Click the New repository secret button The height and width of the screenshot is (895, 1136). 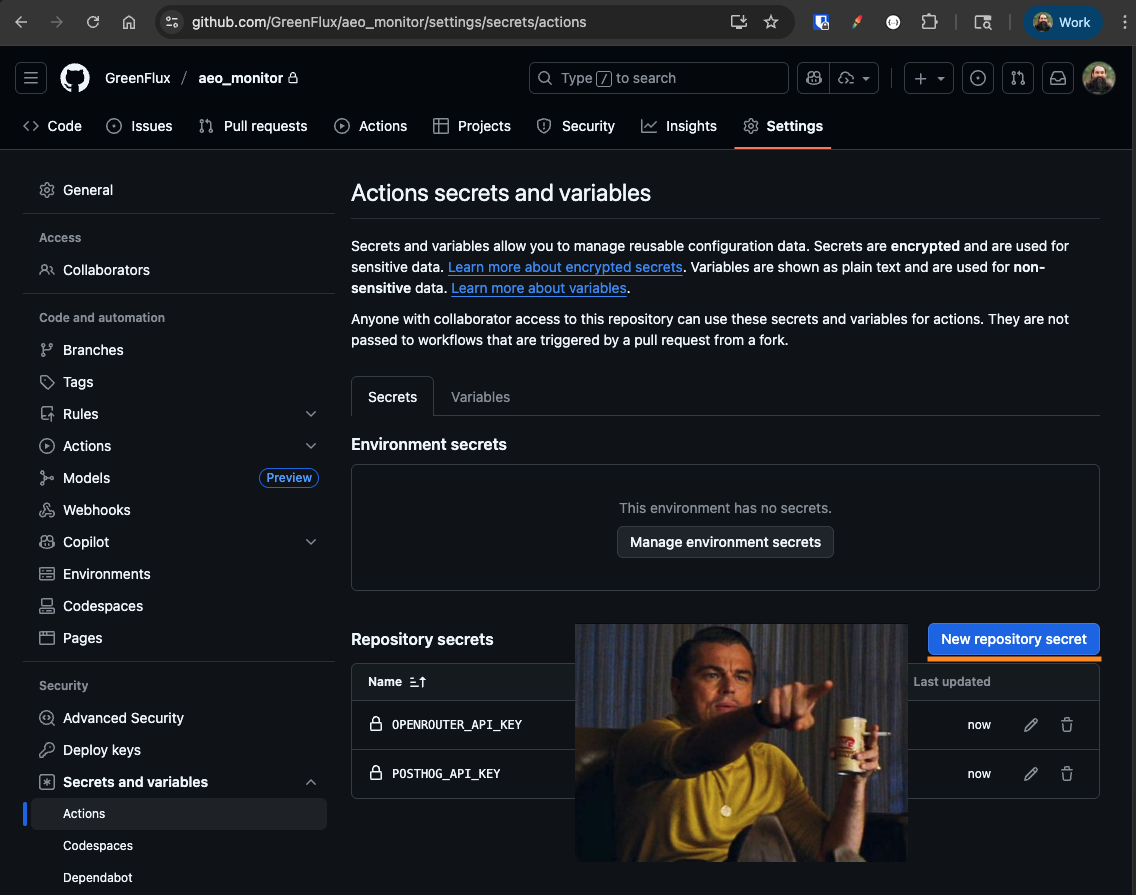pyautogui.click(x=1013, y=639)
